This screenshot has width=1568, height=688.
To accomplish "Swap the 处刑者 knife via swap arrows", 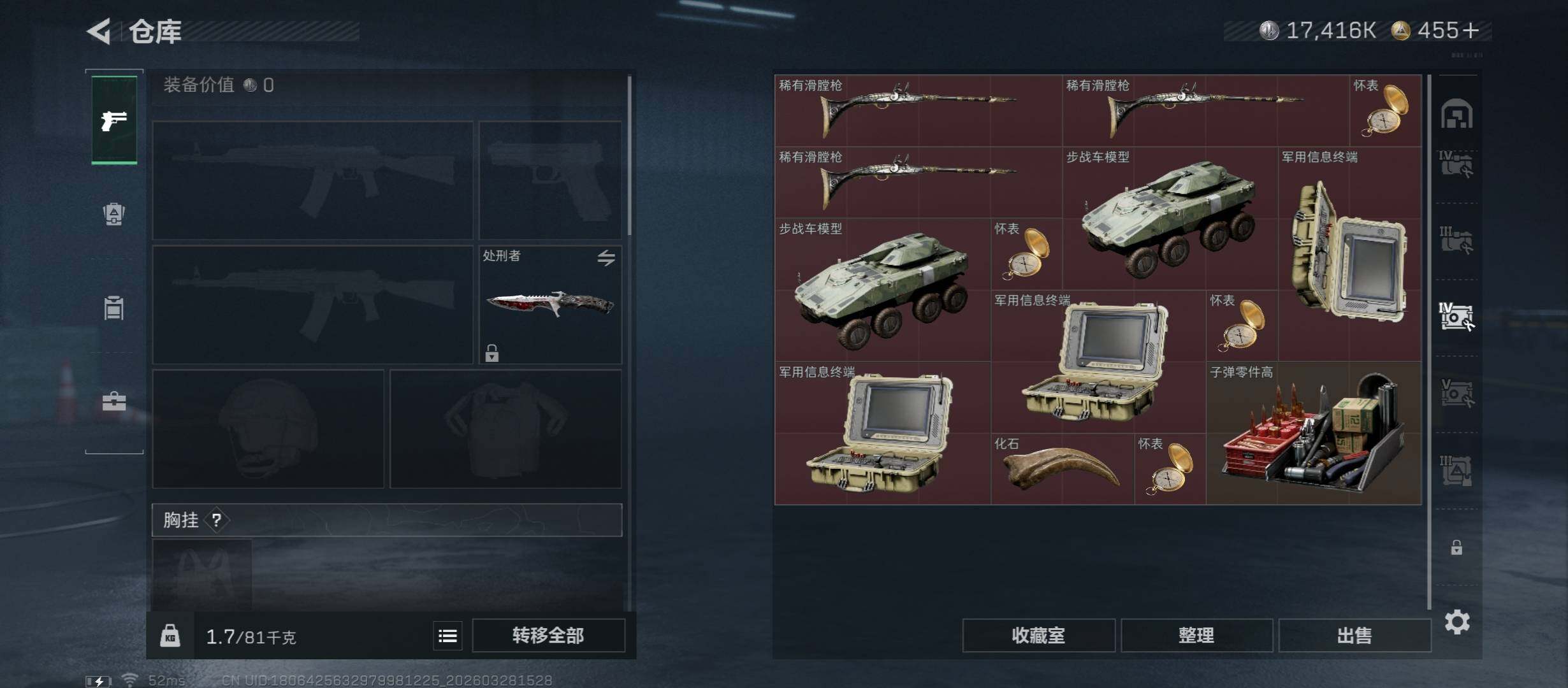I will tap(606, 257).
